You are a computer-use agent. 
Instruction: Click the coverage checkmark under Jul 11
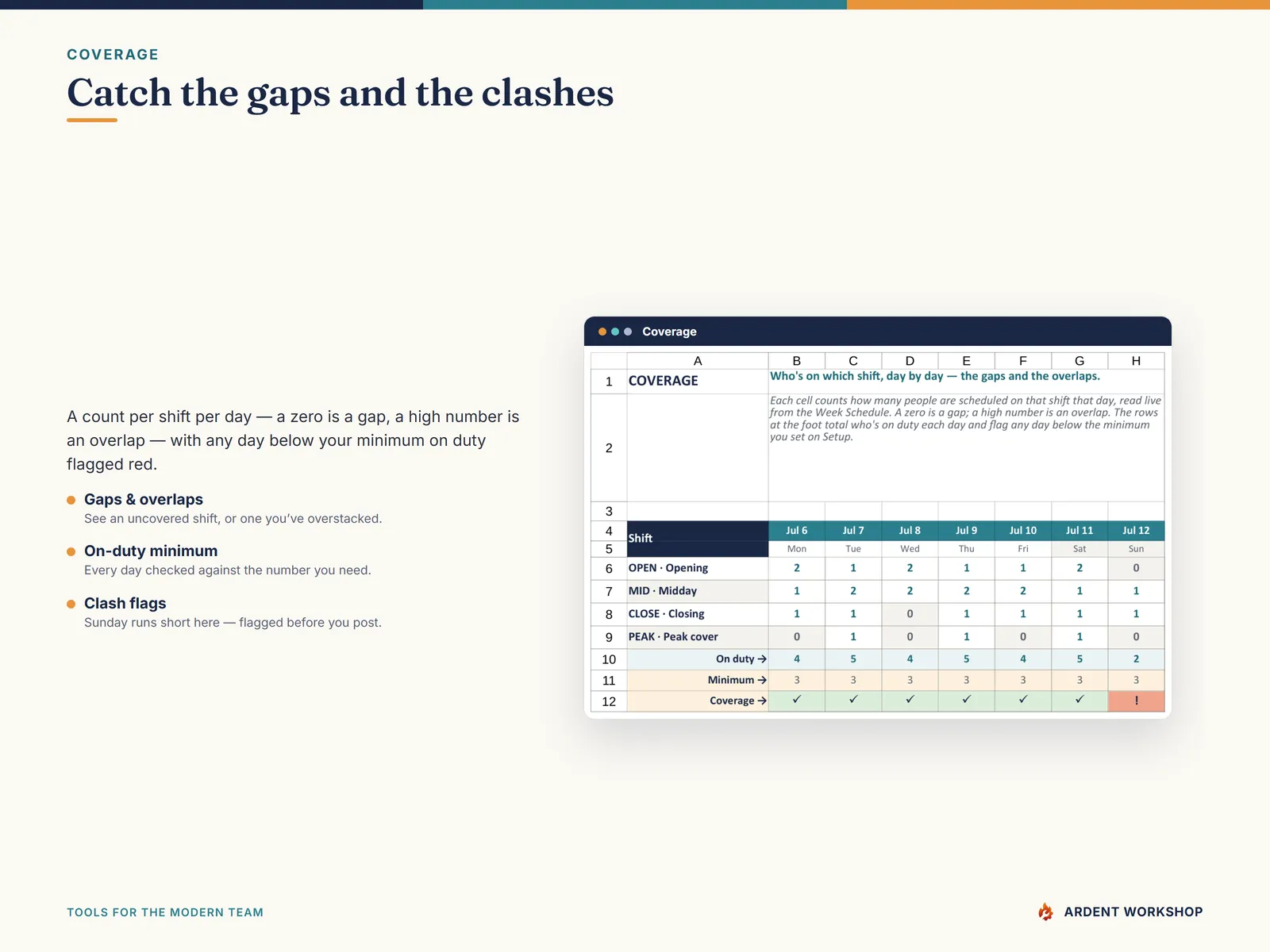coord(1079,701)
